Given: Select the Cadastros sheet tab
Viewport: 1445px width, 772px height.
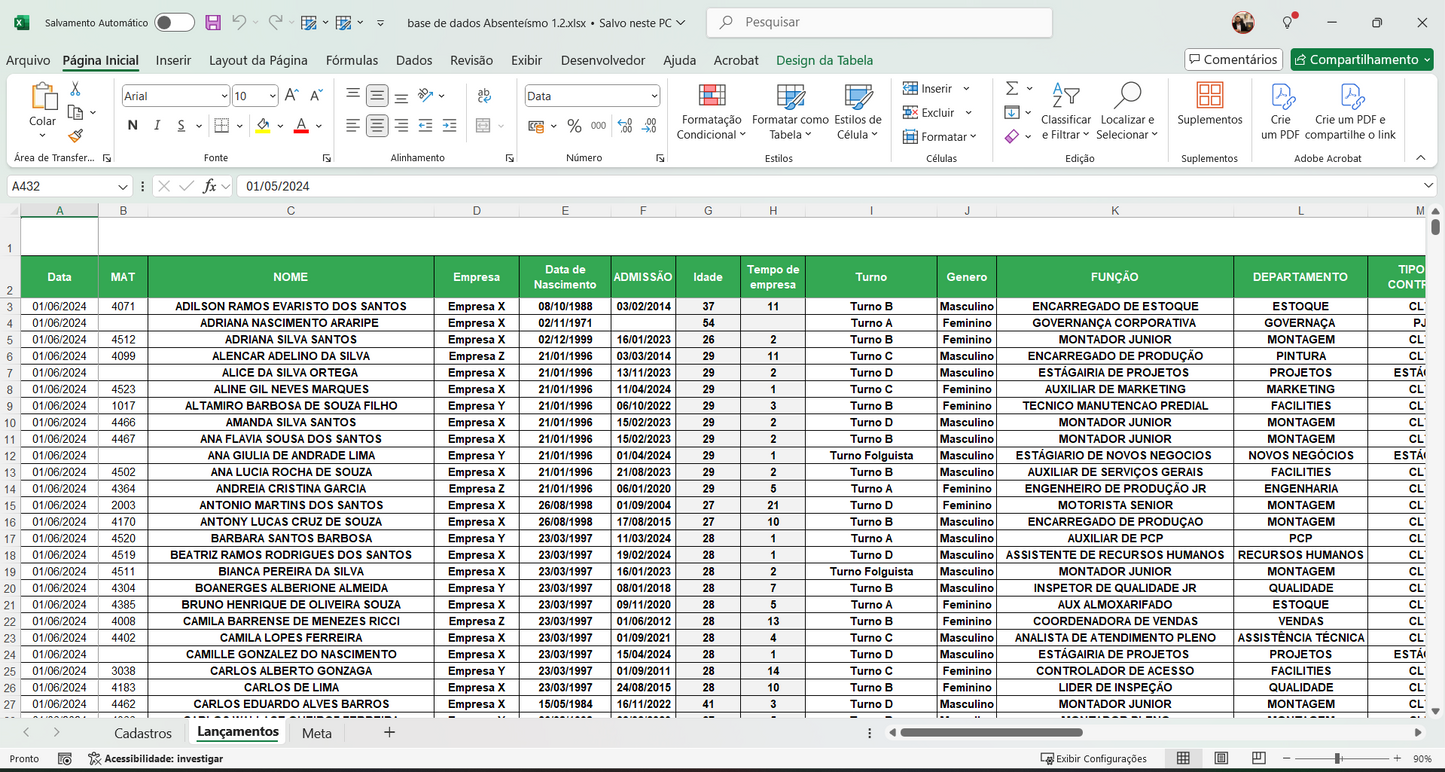Looking at the screenshot, I should point(143,733).
